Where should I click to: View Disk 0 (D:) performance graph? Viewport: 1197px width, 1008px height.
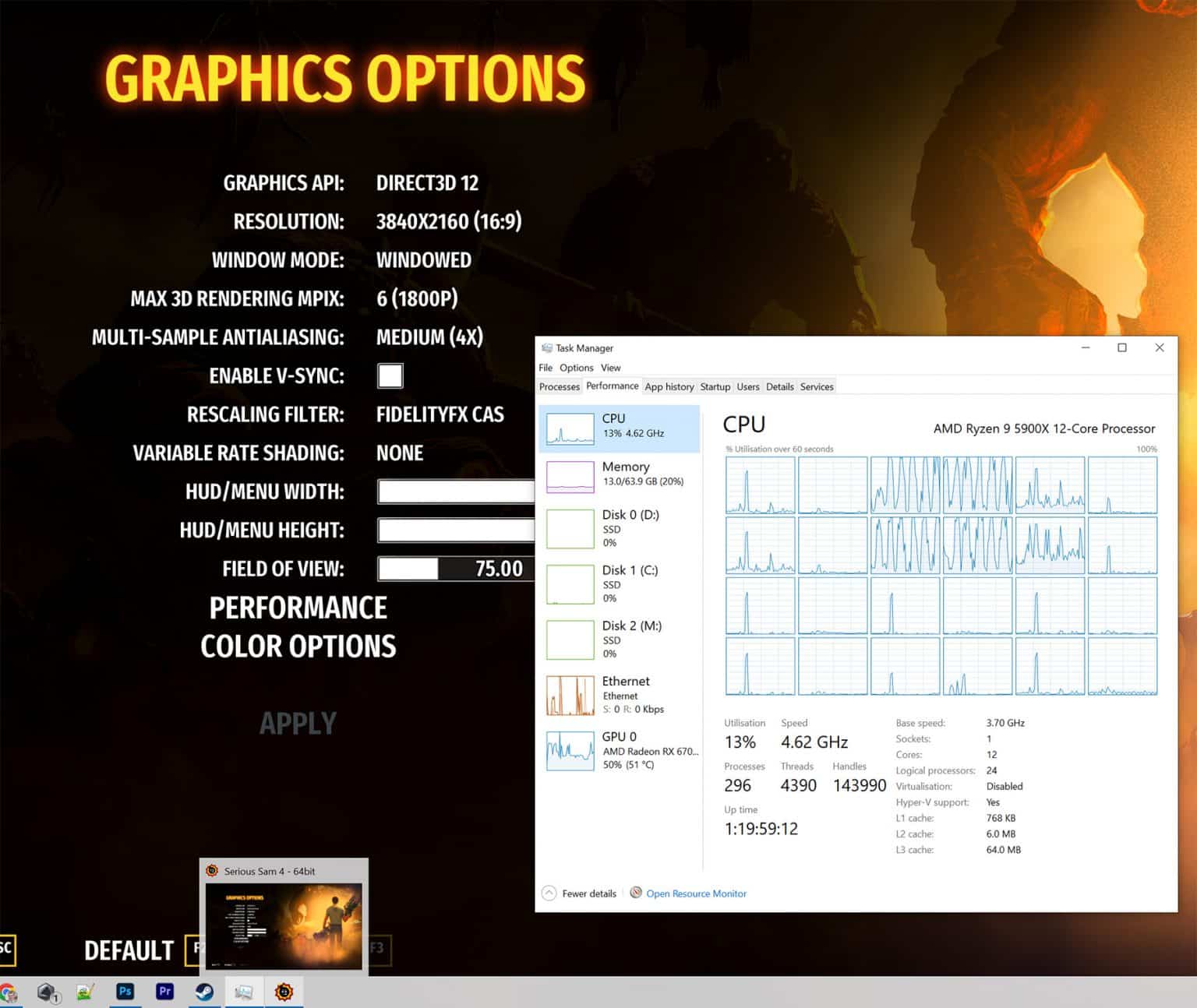620,529
